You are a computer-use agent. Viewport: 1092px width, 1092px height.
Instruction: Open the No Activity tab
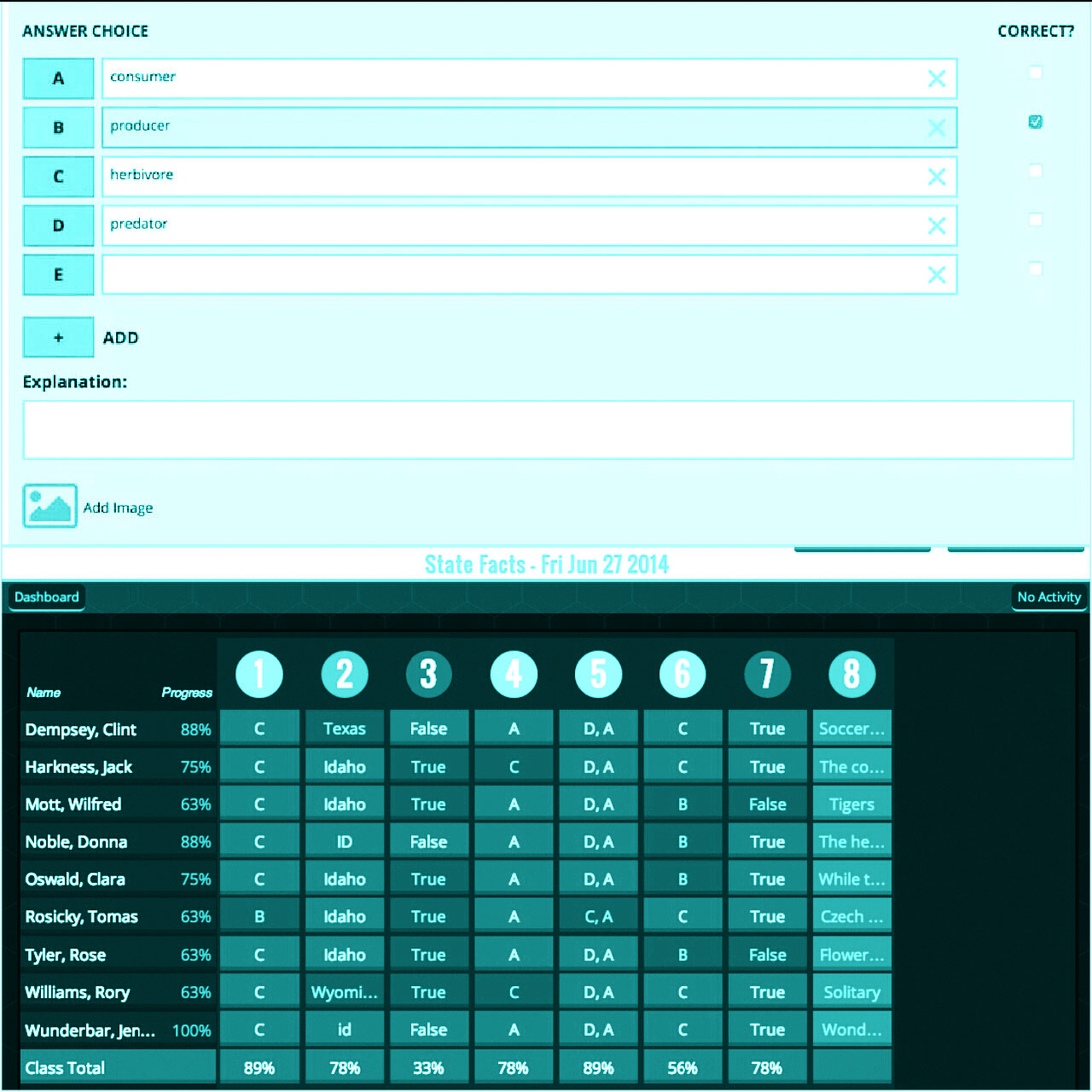tap(1048, 597)
